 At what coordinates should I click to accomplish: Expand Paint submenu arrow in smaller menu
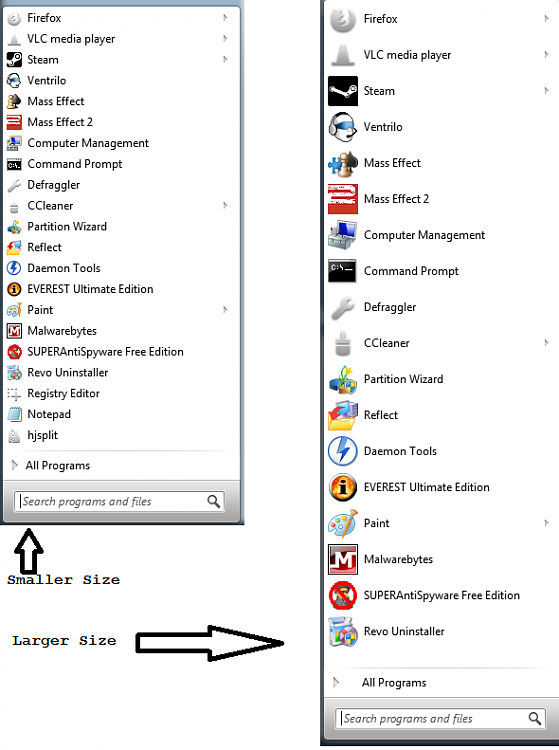point(225,310)
